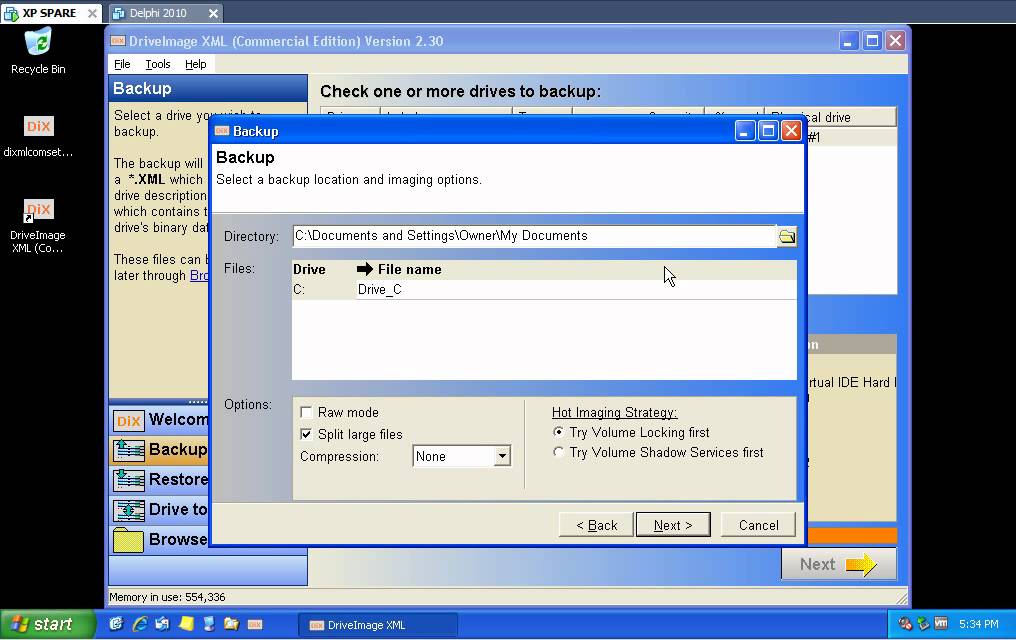The height and width of the screenshot is (640, 1016).
Task: Select Try Volume Locking first option
Action: pyautogui.click(x=558, y=431)
